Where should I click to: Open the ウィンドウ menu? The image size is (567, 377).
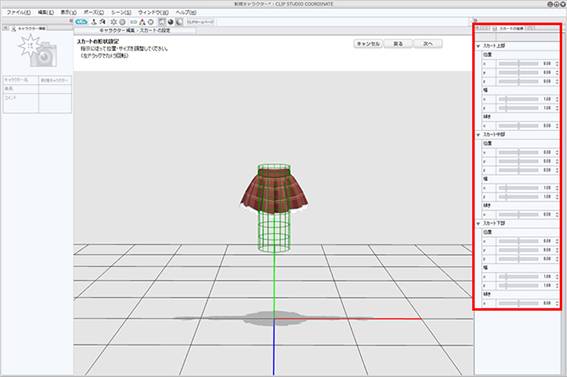coord(153,12)
